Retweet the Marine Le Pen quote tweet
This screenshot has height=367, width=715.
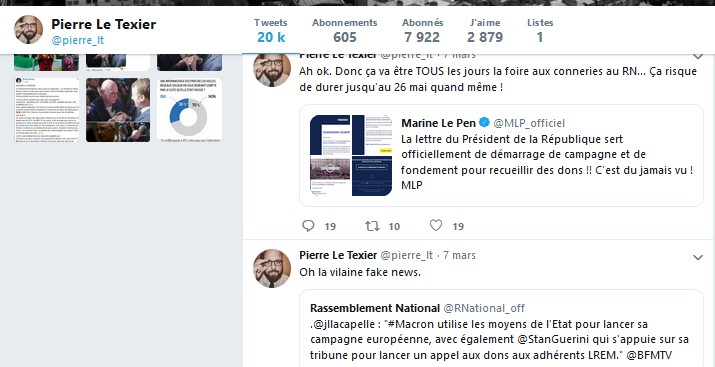point(373,226)
